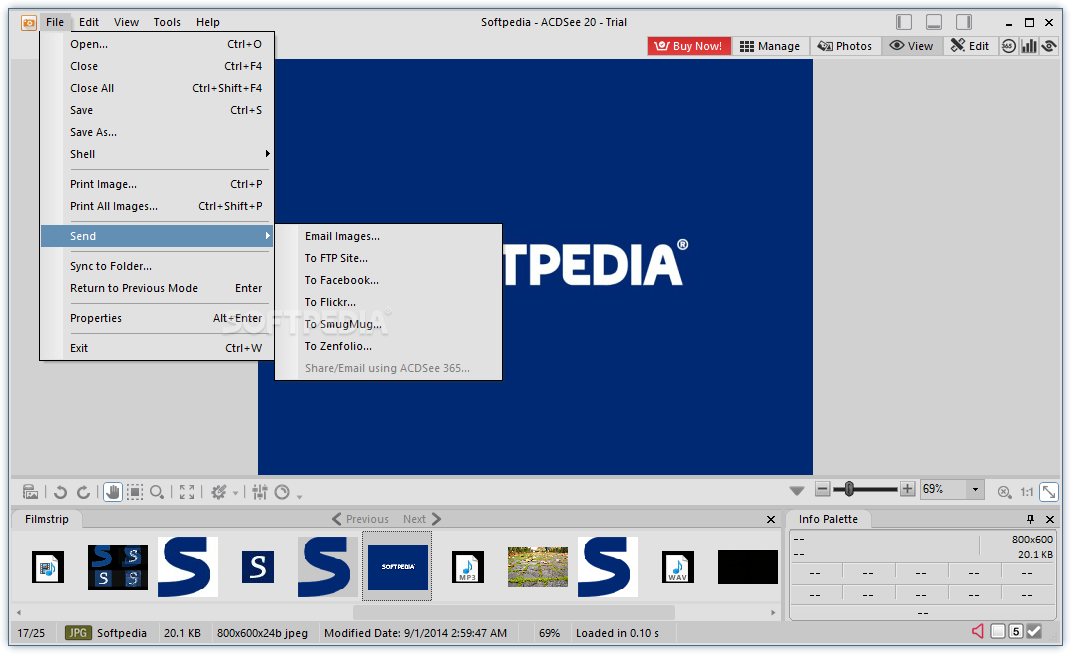Open the 69% zoom level dropdown
The image size is (1071, 654).
click(x=975, y=489)
